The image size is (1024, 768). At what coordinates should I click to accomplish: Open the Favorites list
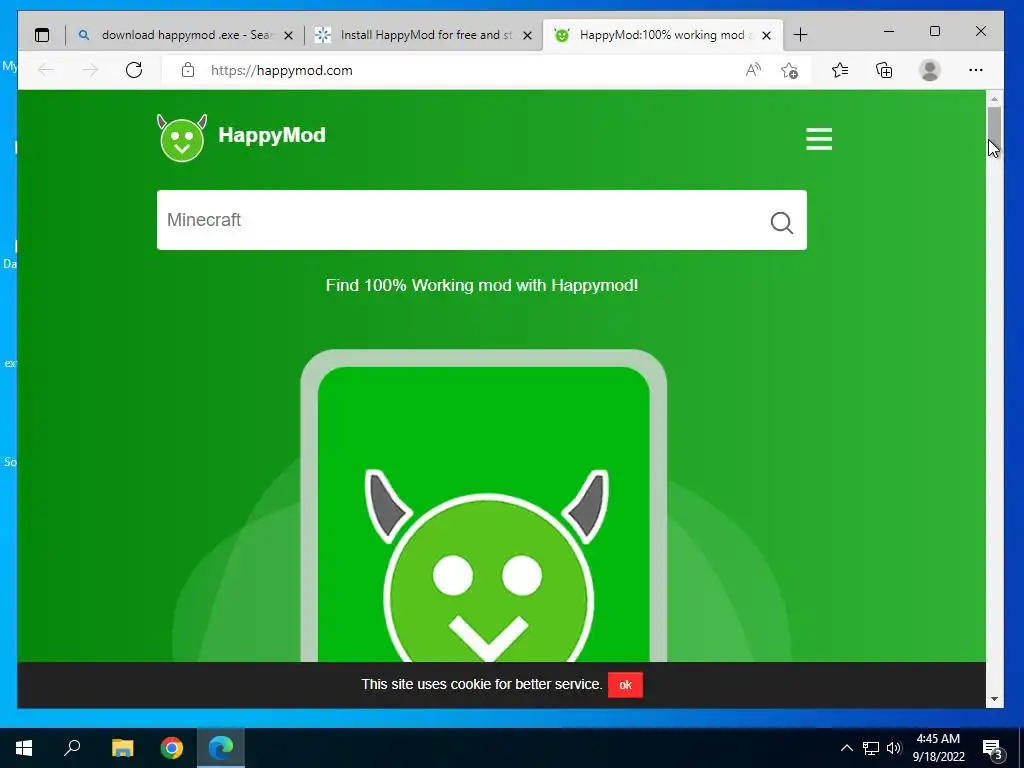840,70
